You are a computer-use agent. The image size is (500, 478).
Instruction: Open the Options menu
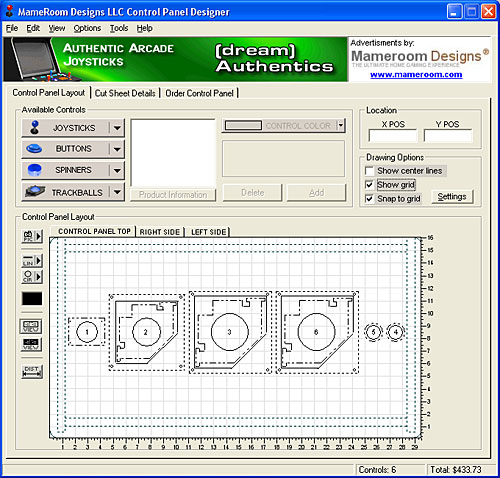coord(87,28)
